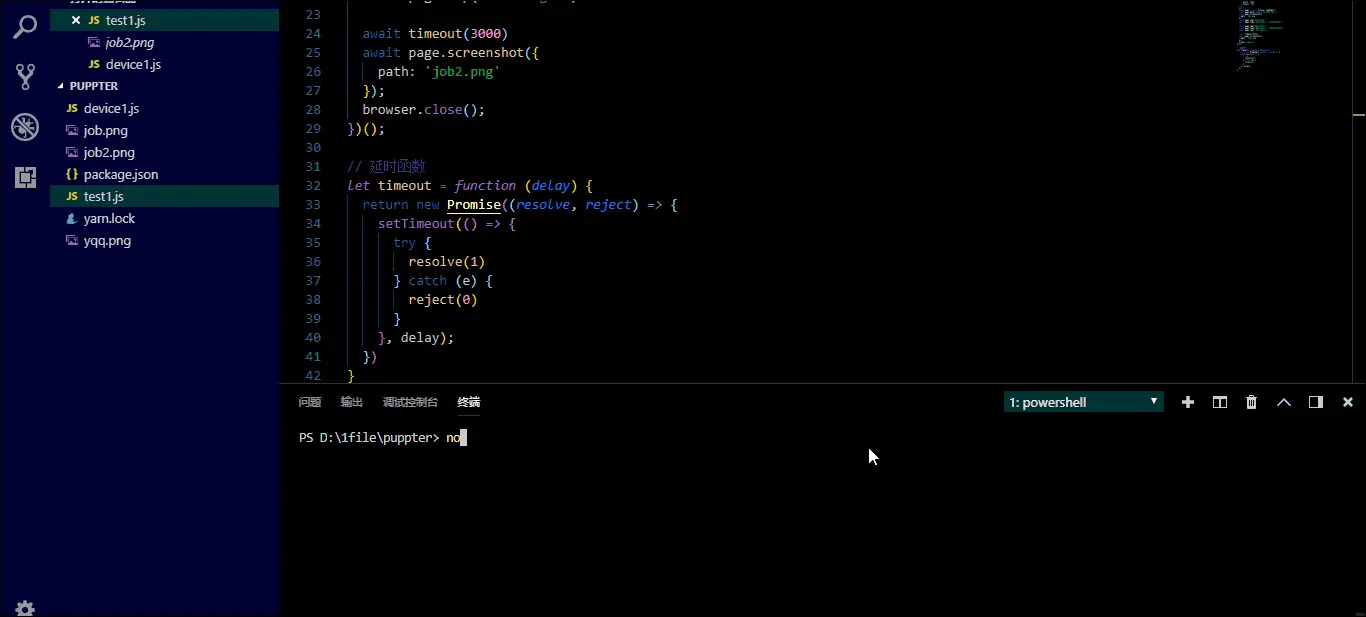Open the powershell terminal selector dropdown
The height and width of the screenshot is (617, 1366).
pos(1083,402)
